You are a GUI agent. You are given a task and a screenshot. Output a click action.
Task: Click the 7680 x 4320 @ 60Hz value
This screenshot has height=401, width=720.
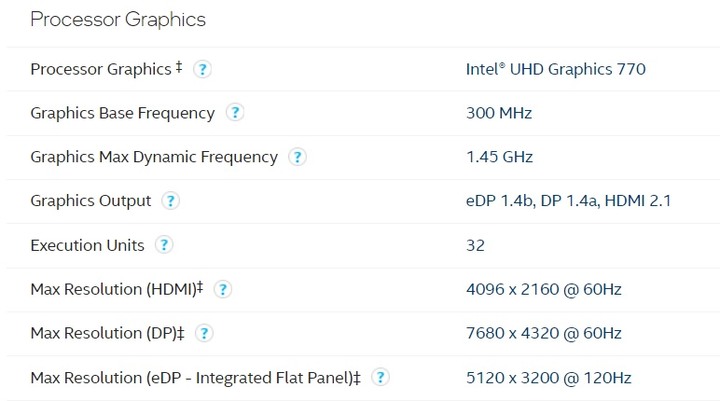pos(544,333)
